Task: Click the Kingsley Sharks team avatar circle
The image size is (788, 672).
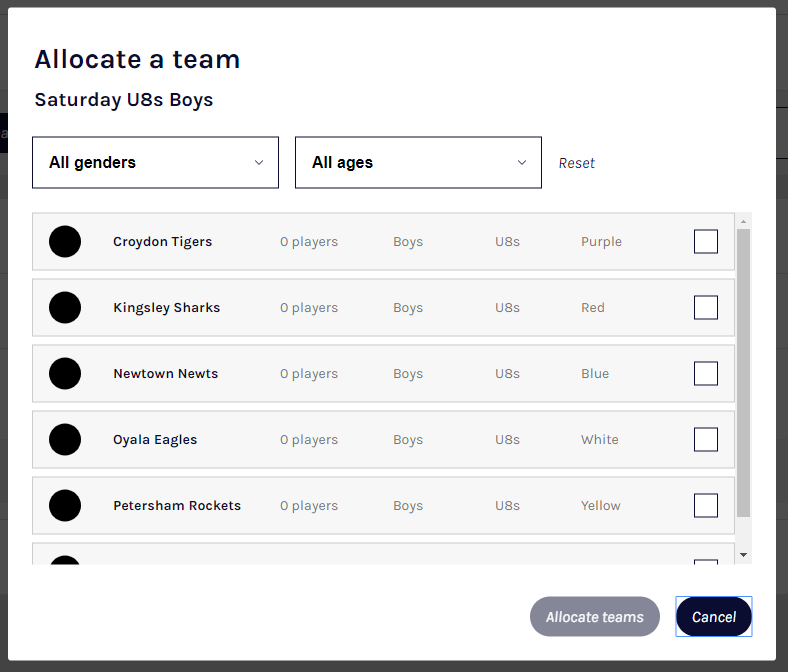Action: [65, 308]
